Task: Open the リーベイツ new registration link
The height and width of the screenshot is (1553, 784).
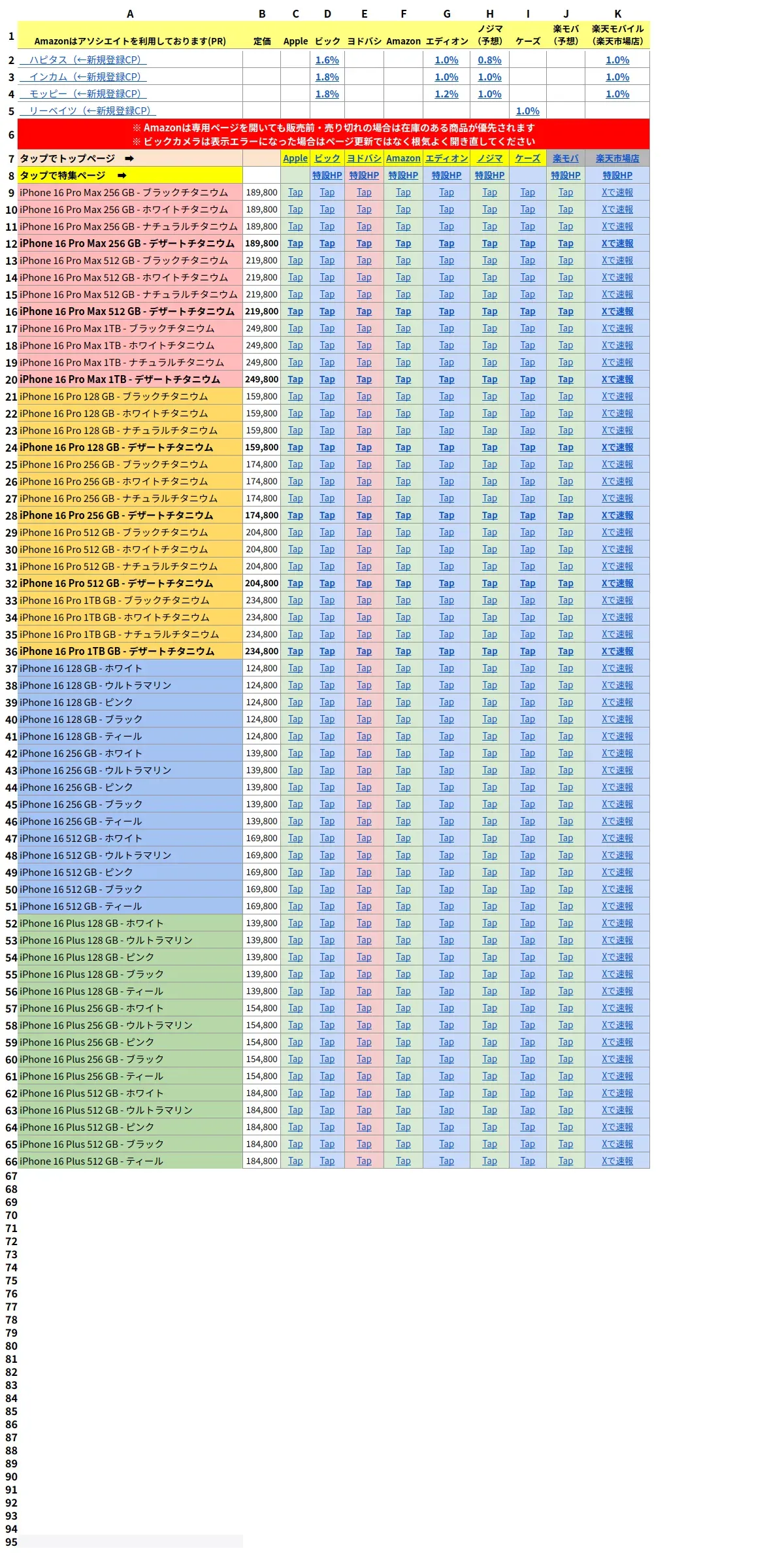Action: 88,111
